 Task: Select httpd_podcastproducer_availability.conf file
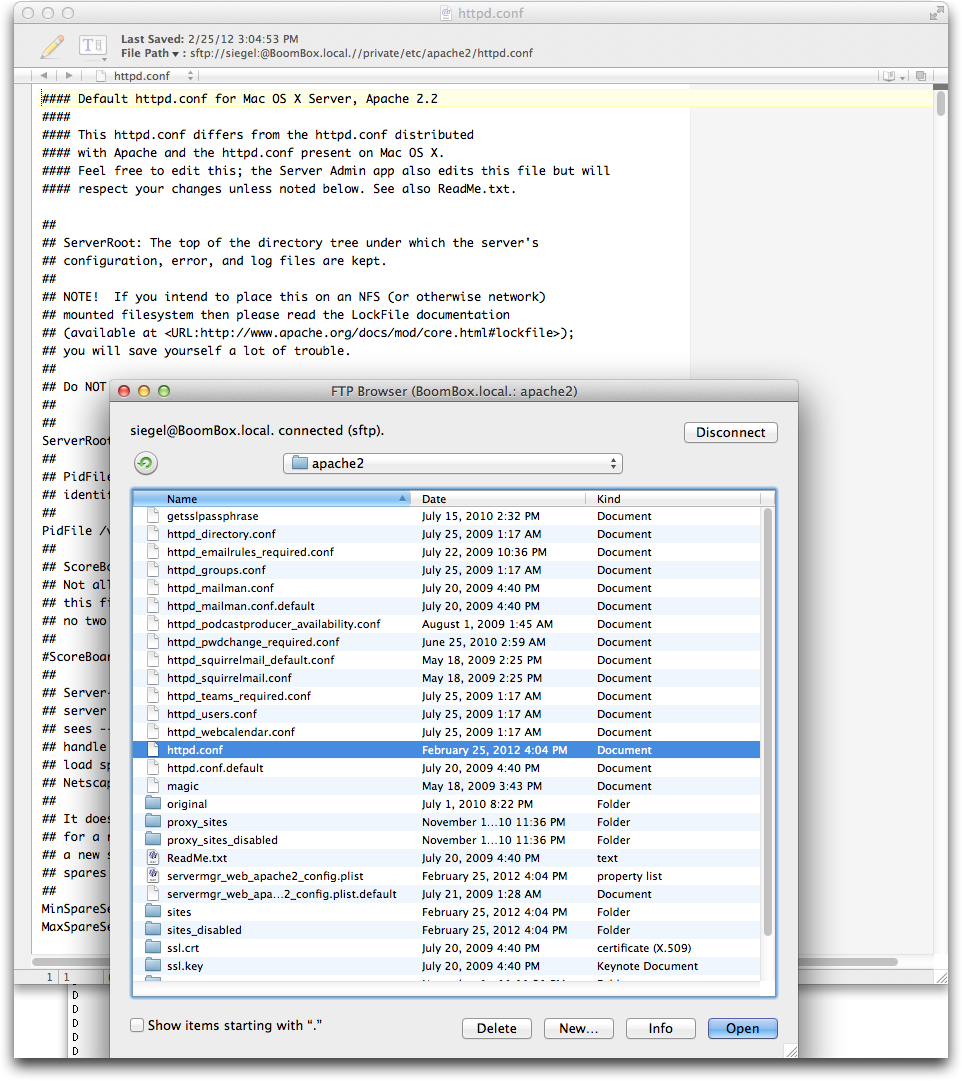[446, 623]
